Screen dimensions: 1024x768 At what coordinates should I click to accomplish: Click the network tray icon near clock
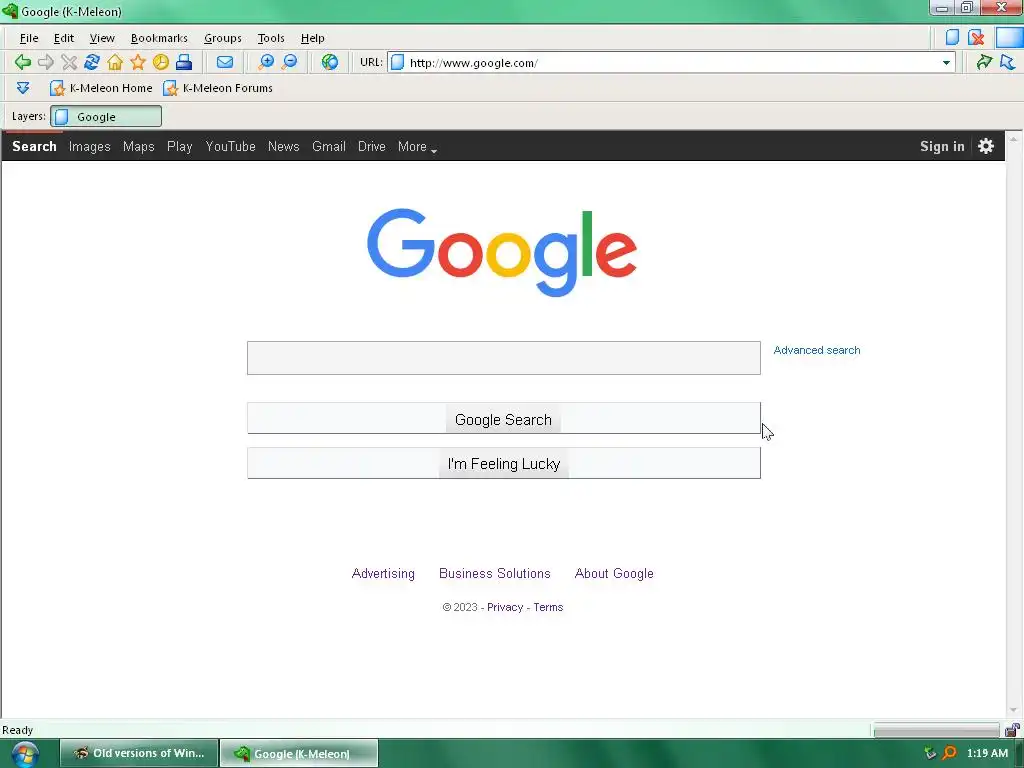pyautogui.click(x=930, y=753)
